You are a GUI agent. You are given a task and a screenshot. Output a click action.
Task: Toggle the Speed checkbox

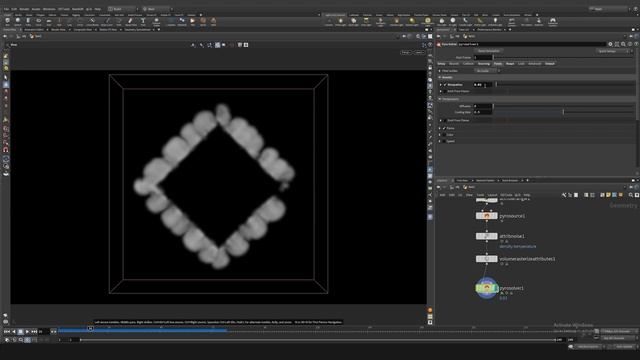(444, 141)
